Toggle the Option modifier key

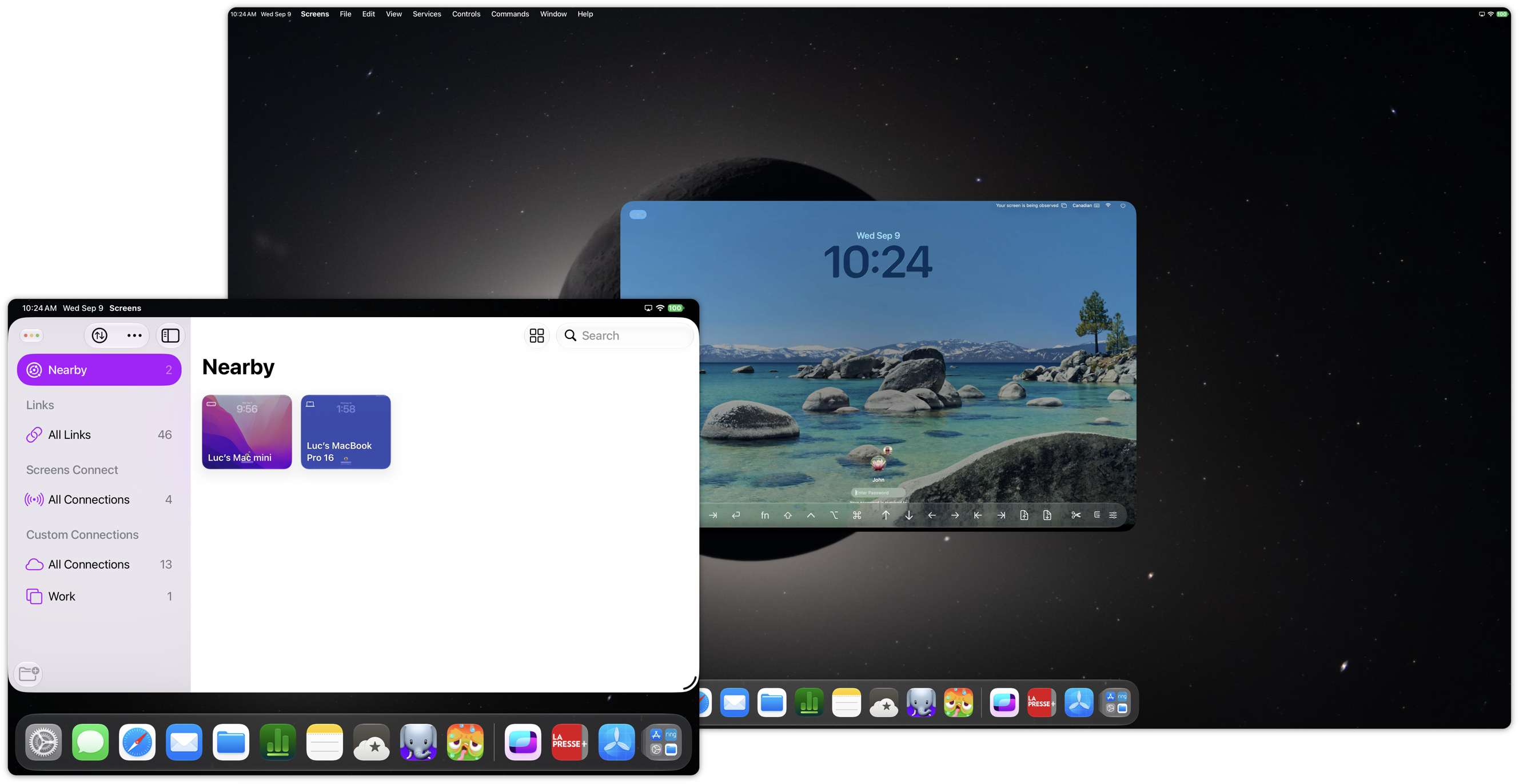pyautogui.click(x=834, y=515)
